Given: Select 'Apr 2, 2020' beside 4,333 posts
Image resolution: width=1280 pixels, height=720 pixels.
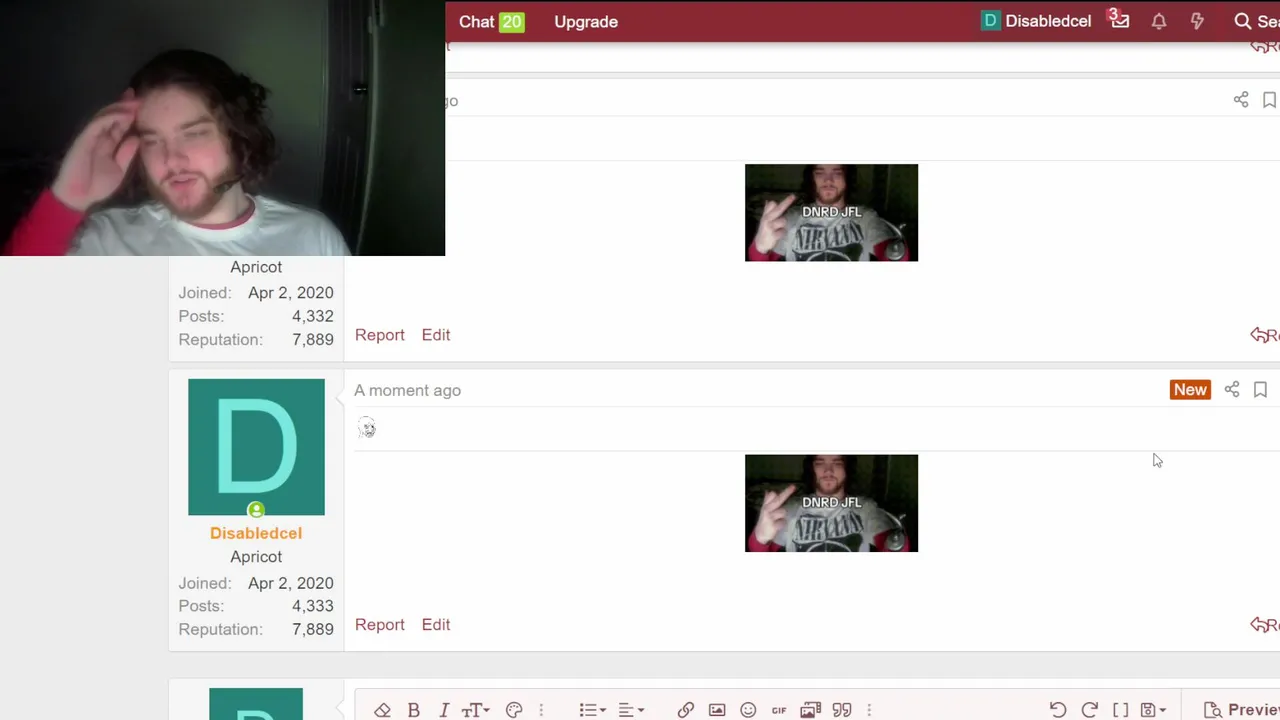Looking at the screenshot, I should click(x=291, y=583).
